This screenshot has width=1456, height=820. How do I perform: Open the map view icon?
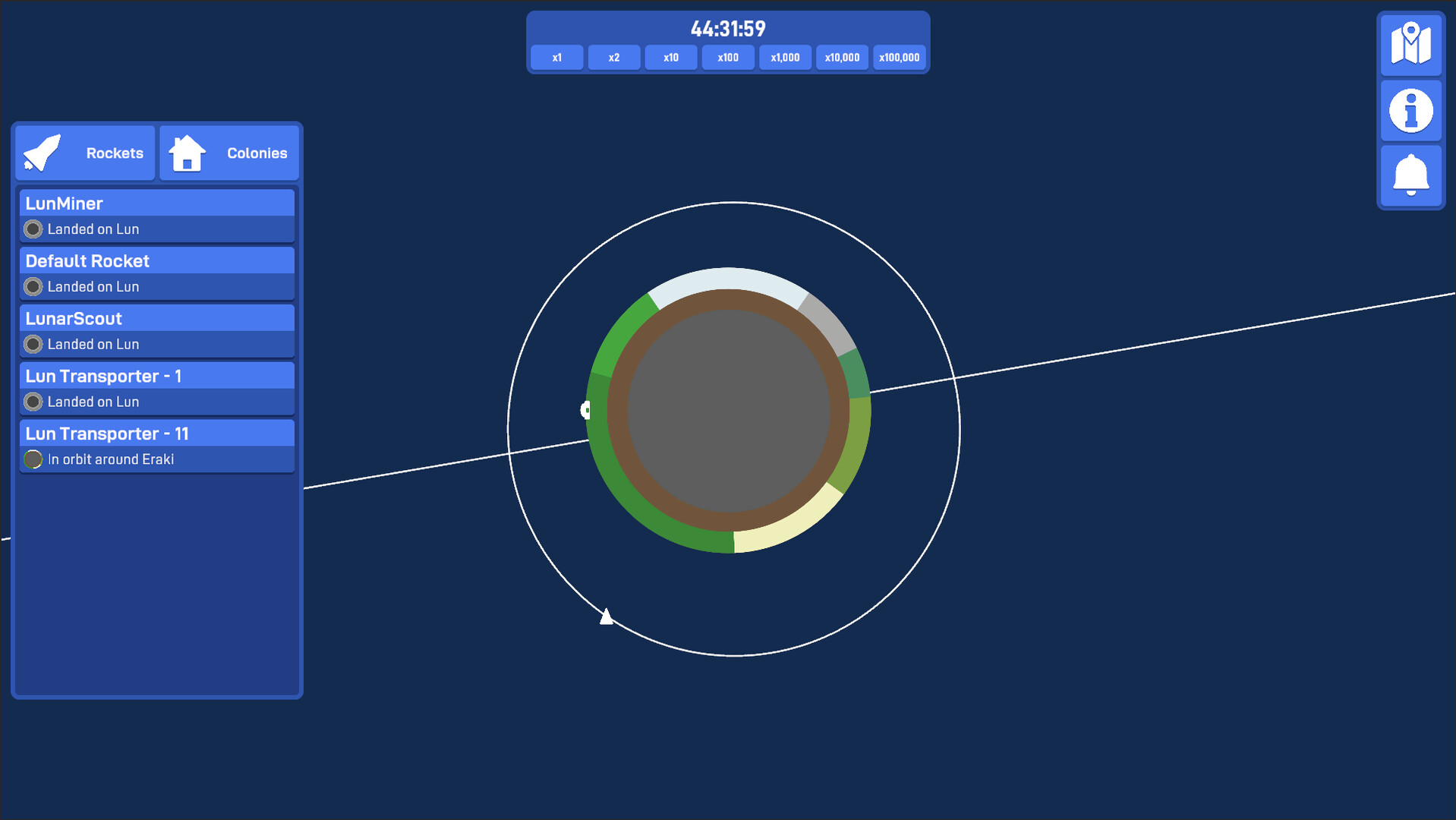point(1410,45)
